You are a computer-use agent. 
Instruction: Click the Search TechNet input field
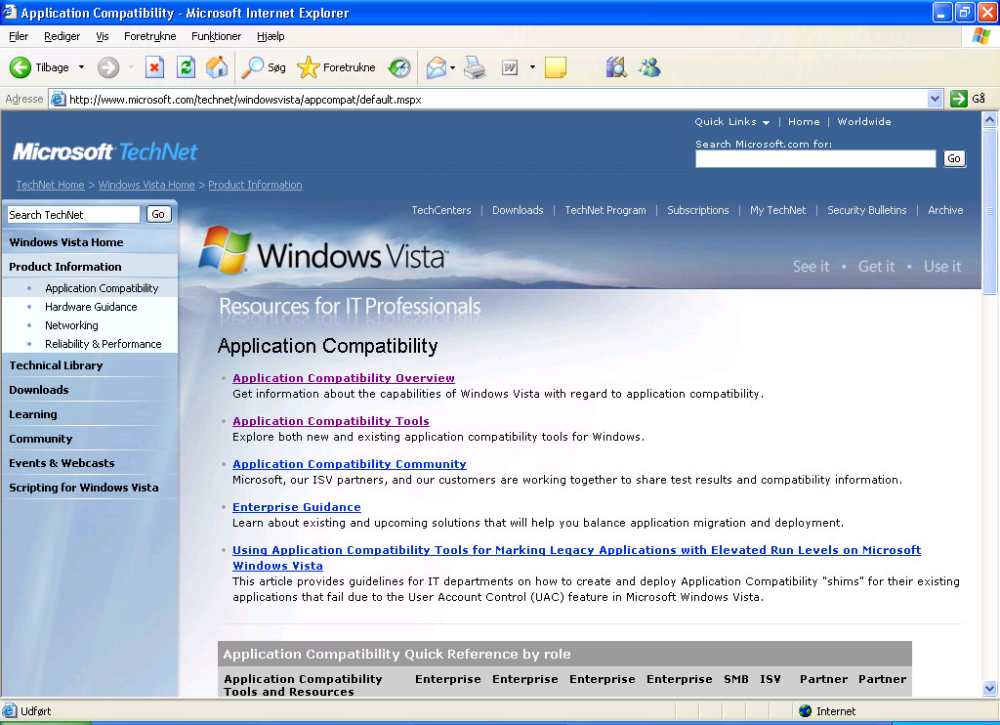tap(73, 215)
